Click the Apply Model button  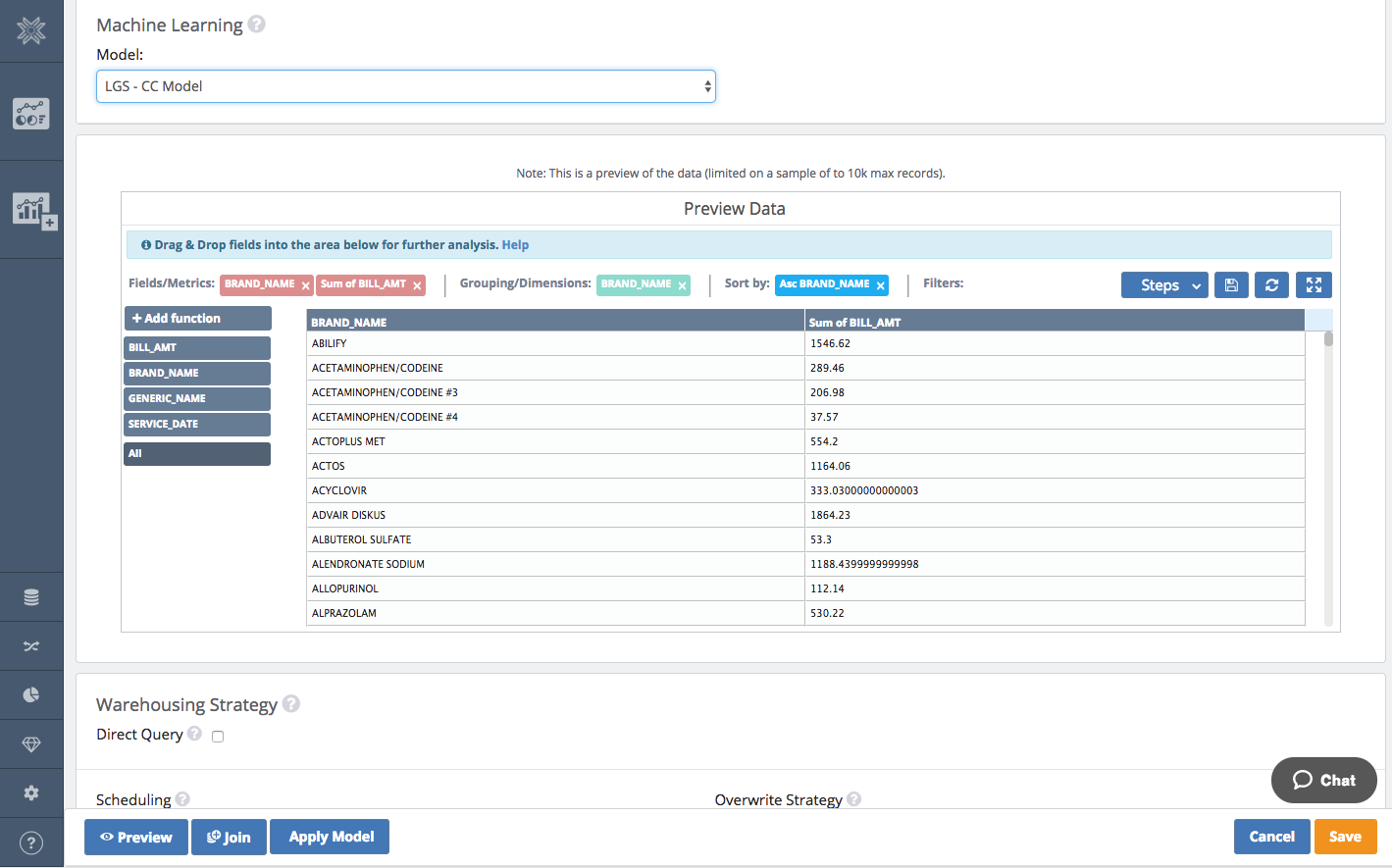(331, 837)
